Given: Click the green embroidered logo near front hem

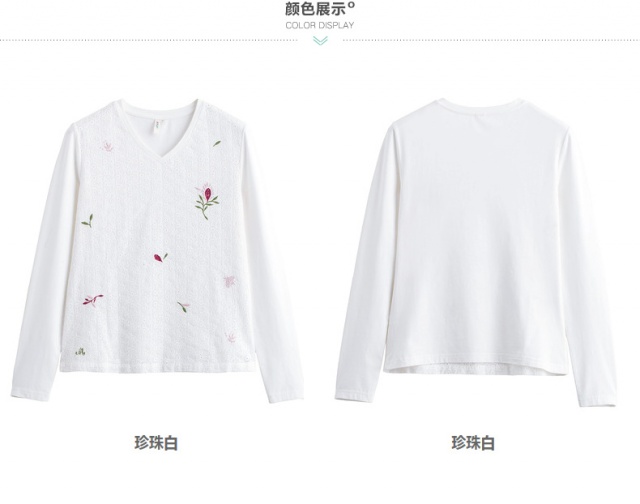Looking at the screenshot, I should coord(80,351).
